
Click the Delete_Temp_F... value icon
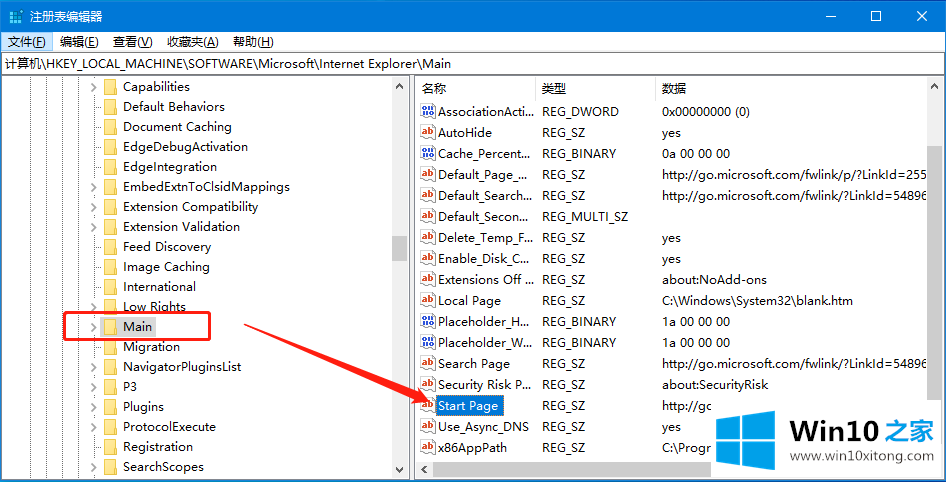(428, 237)
